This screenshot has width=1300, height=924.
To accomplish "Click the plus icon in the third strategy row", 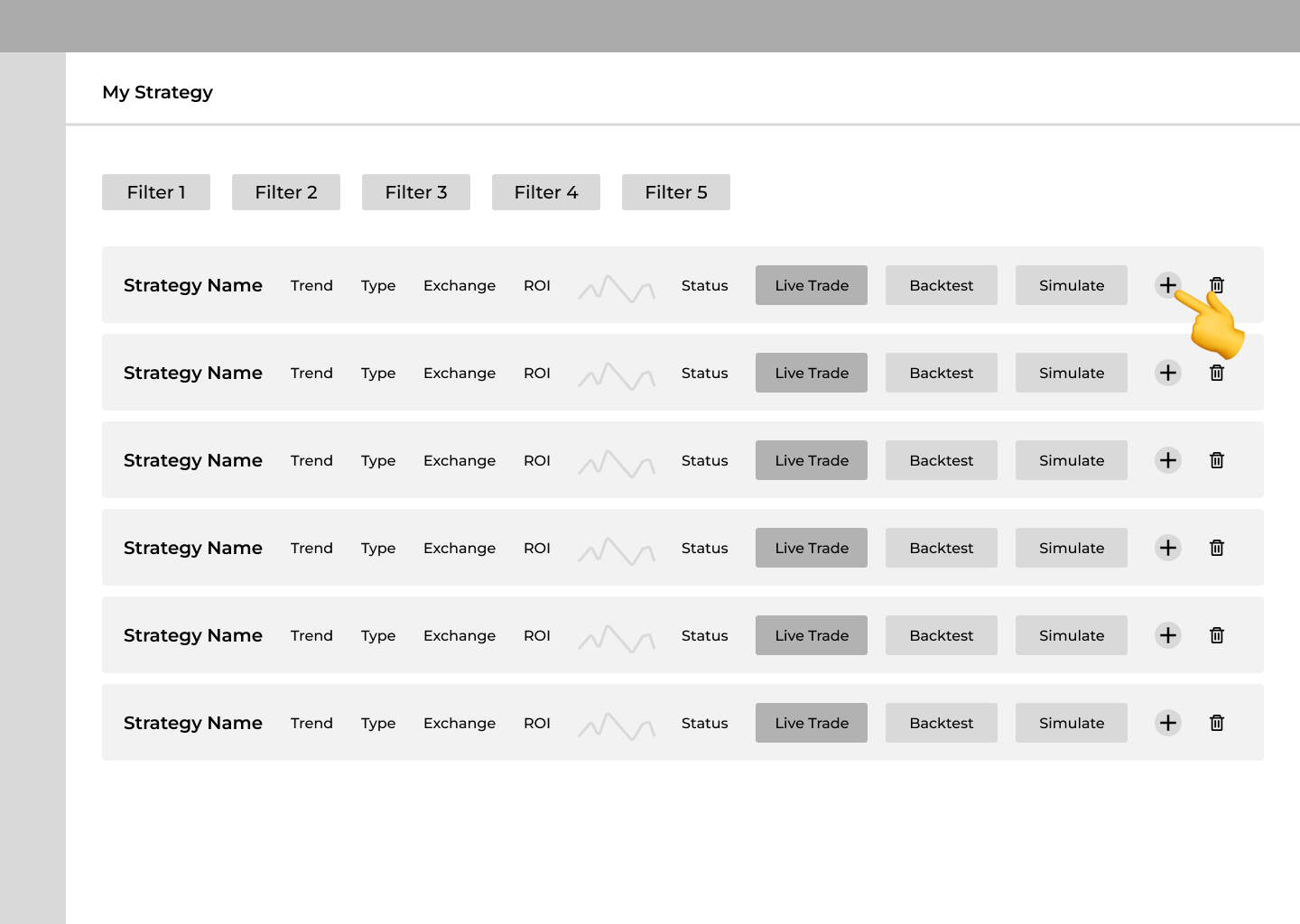I will [1167, 460].
